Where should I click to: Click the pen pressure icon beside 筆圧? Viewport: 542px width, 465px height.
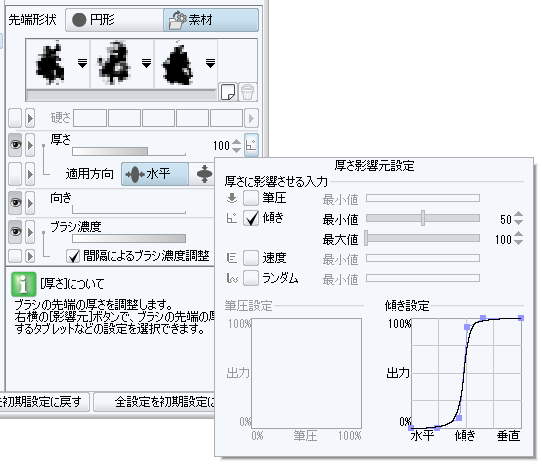(x=232, y=198)
